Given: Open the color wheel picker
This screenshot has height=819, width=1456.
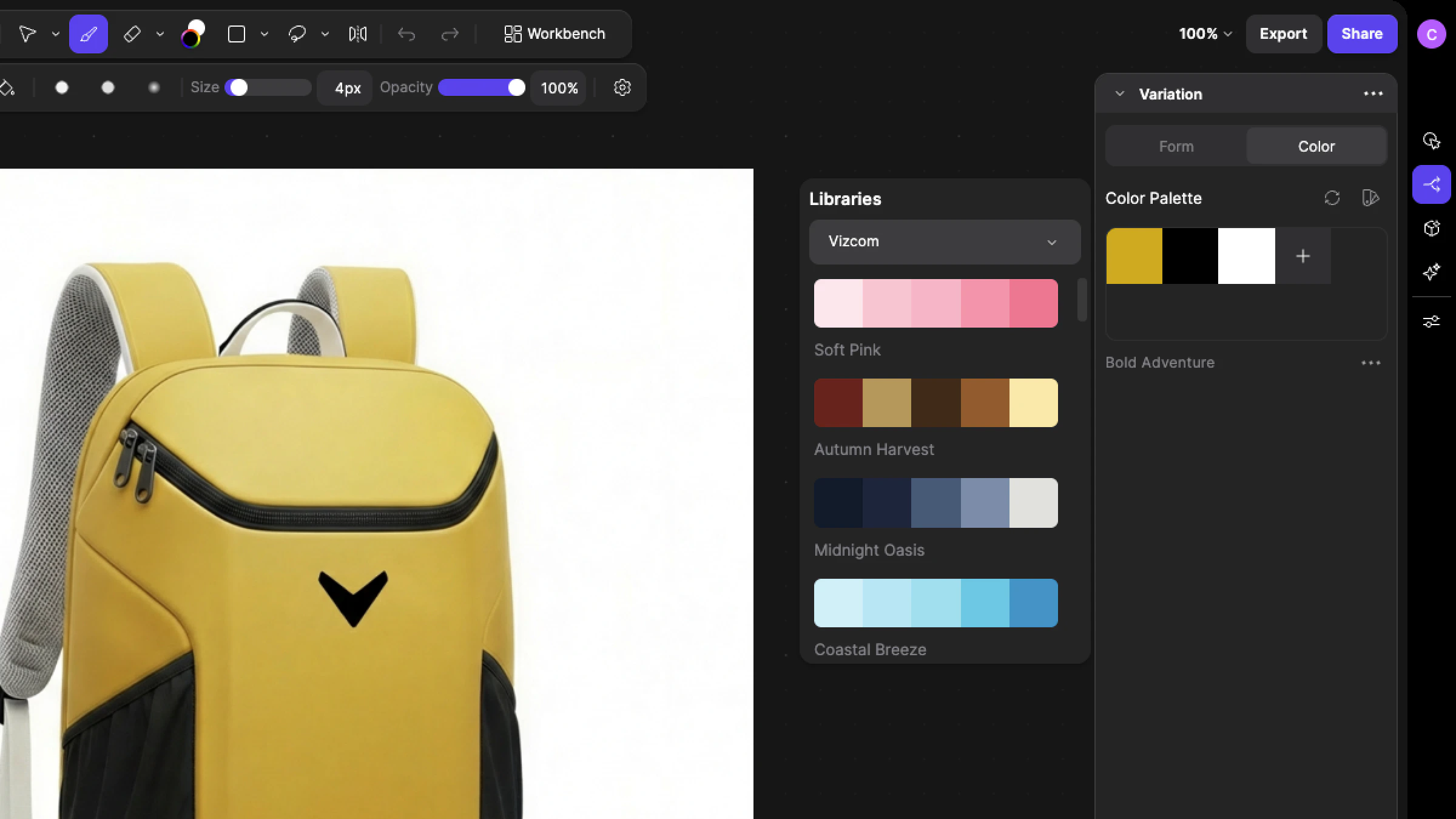Looking at the screenshot, I should click(192, 34).
